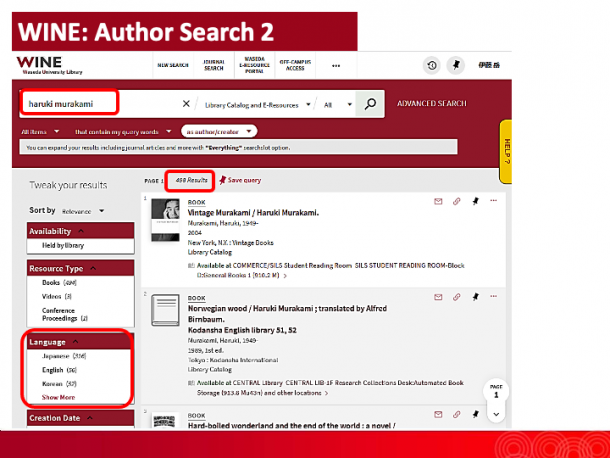The height and width of the screenshot is (458, 610).
Task: Open Vintage Murakami cover thumbnail
Action: (165, 220)
